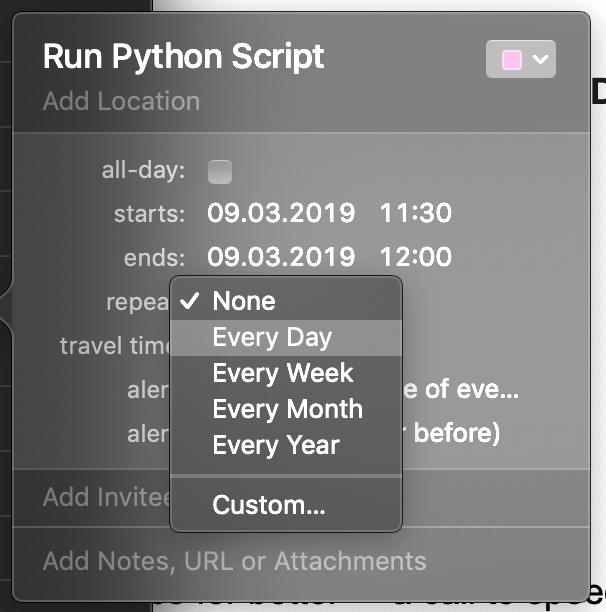Choose Every Year repeat option

click(286, 445)
